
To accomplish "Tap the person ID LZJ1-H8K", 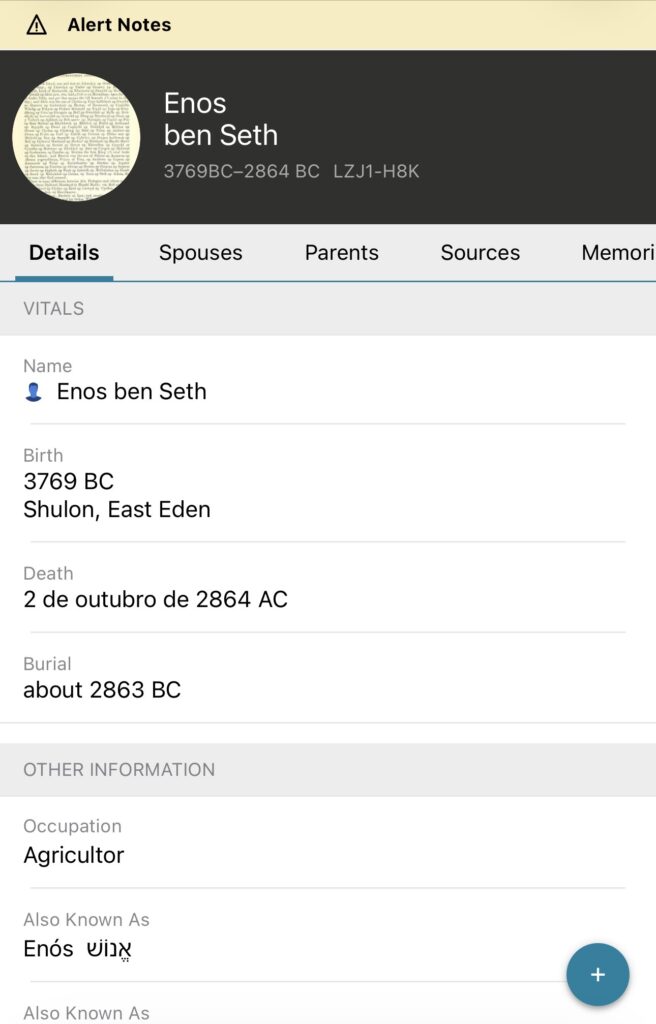I will tap(376, 171).
